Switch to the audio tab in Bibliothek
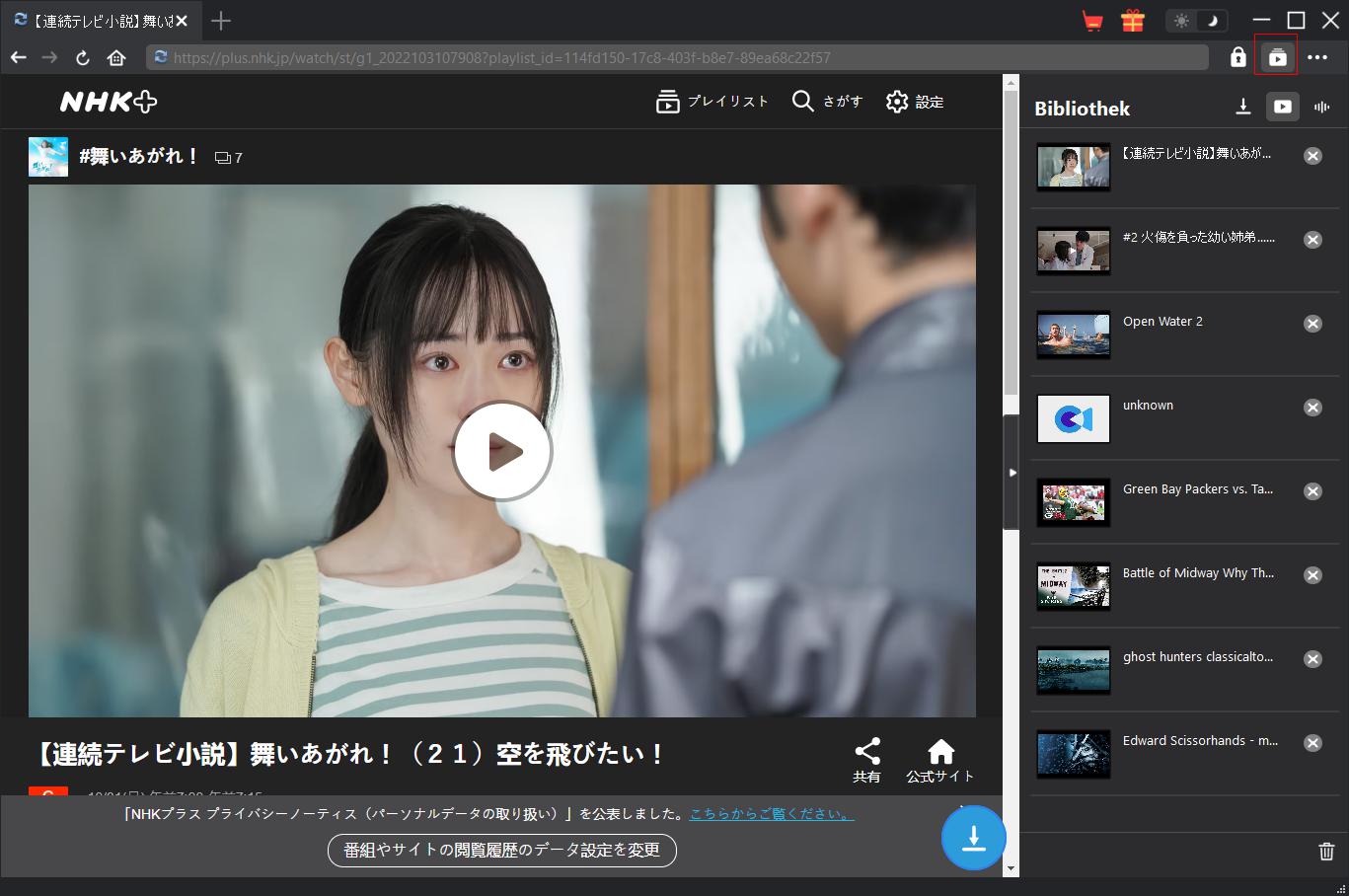 coord(1322,107)
